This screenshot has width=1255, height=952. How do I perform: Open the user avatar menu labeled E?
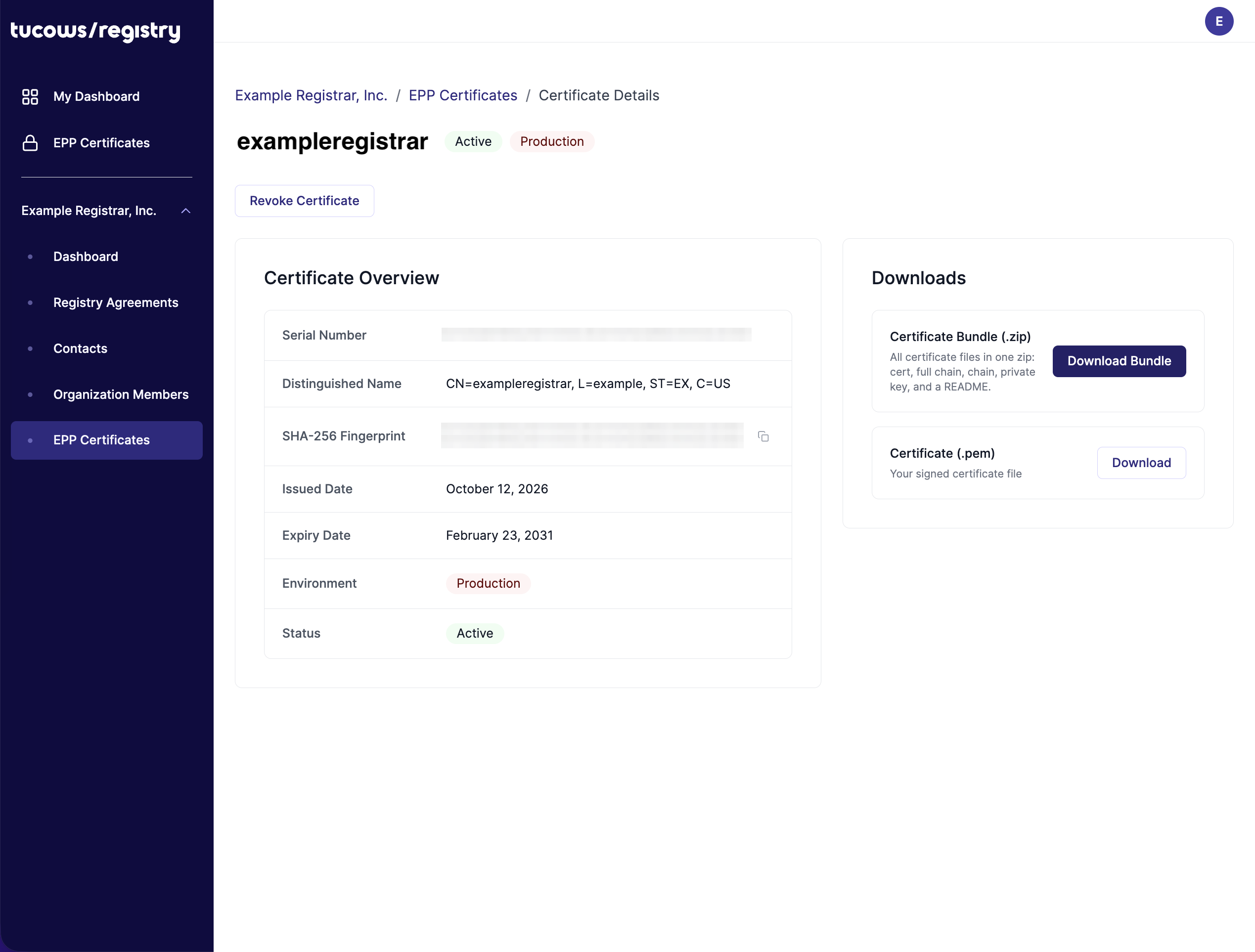tap(1219, 22)
